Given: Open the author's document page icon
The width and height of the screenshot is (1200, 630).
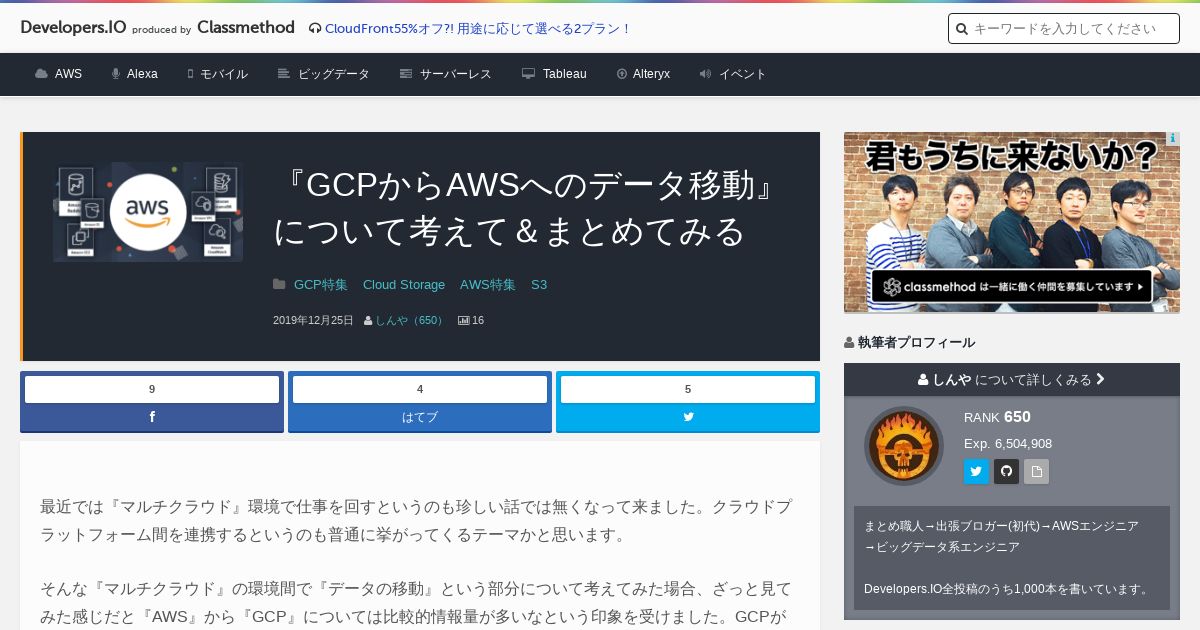Looking at the screenshot, I should (1036, 472).
